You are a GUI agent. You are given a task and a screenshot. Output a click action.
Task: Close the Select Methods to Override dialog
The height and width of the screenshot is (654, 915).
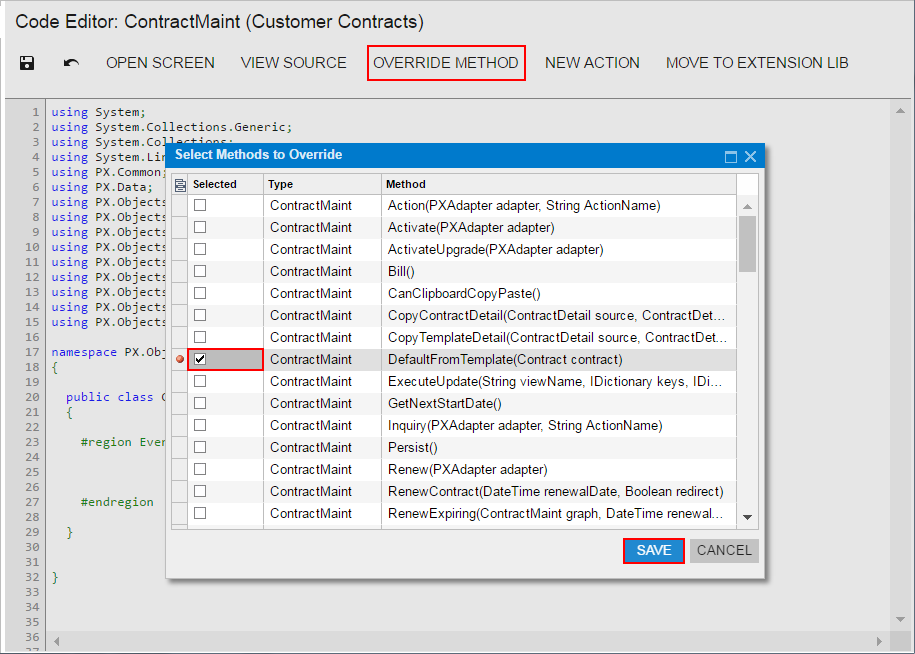[750, 156]
